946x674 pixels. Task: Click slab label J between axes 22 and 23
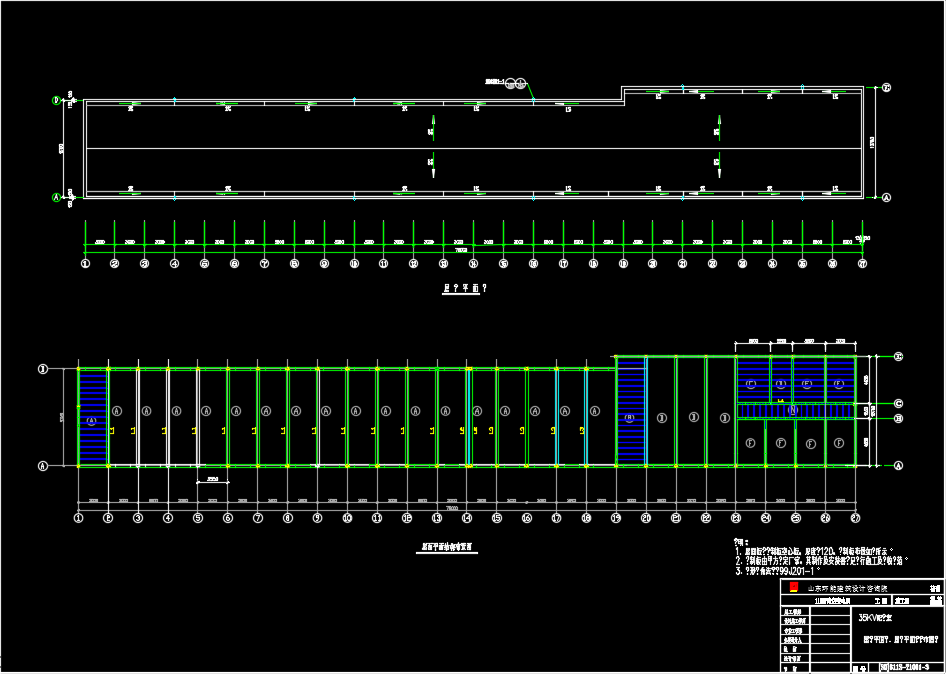[x=725, y=418]
